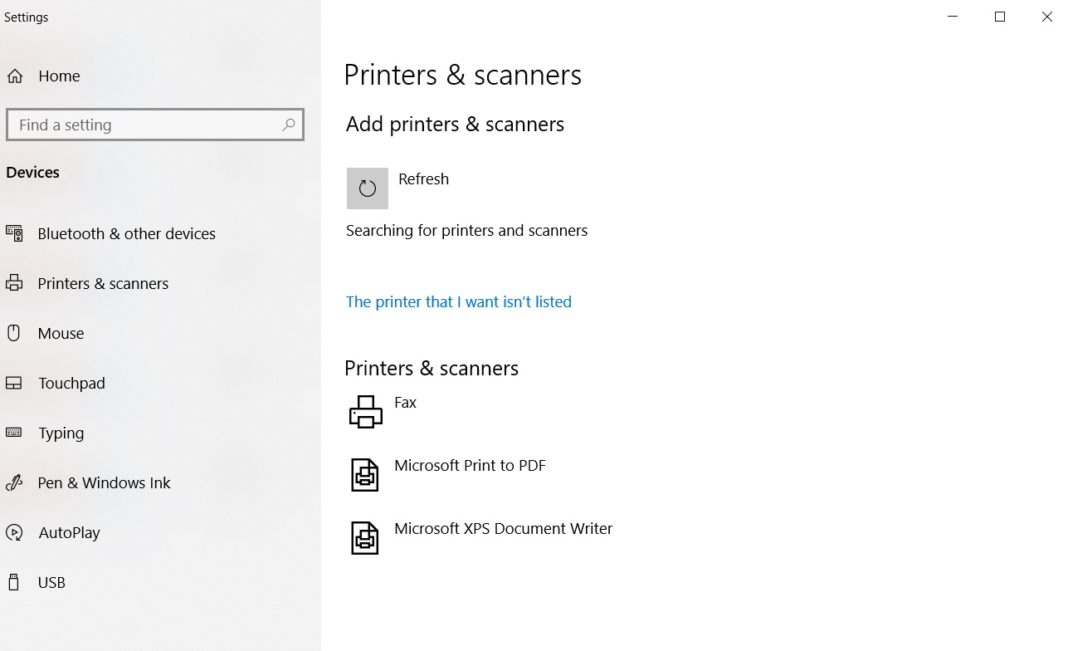Open 'The printer that I want isn't listed'
This screenshot has width=1068, height=651.
click(x=459, y=301)
